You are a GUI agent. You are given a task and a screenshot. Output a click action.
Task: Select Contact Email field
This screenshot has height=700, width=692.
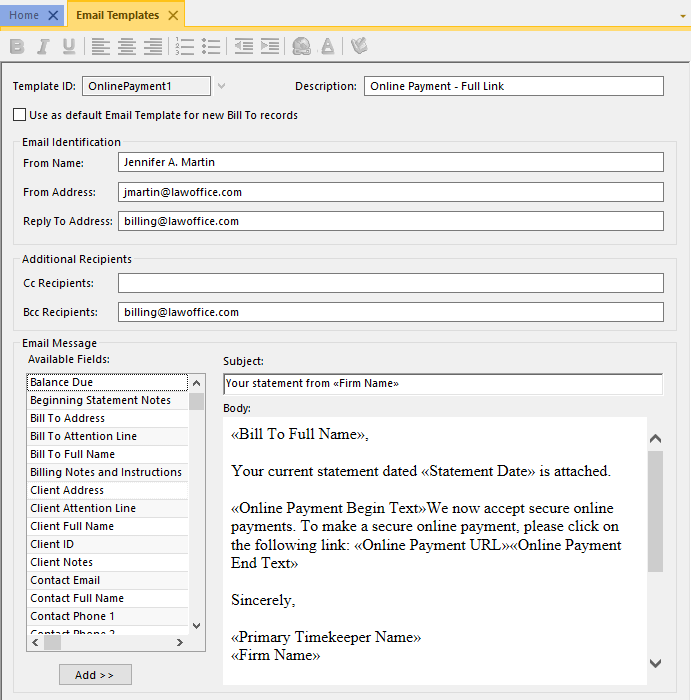107,580
